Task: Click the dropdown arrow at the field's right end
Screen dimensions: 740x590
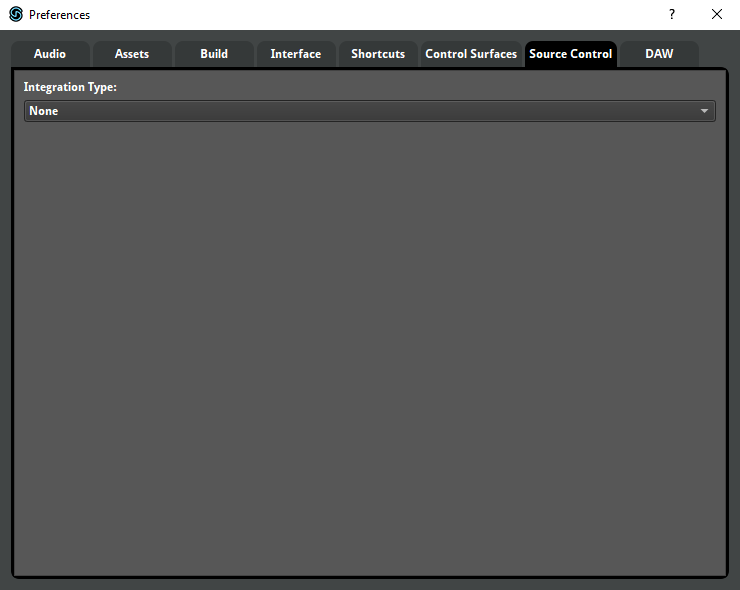Action: tap(704, 111)
